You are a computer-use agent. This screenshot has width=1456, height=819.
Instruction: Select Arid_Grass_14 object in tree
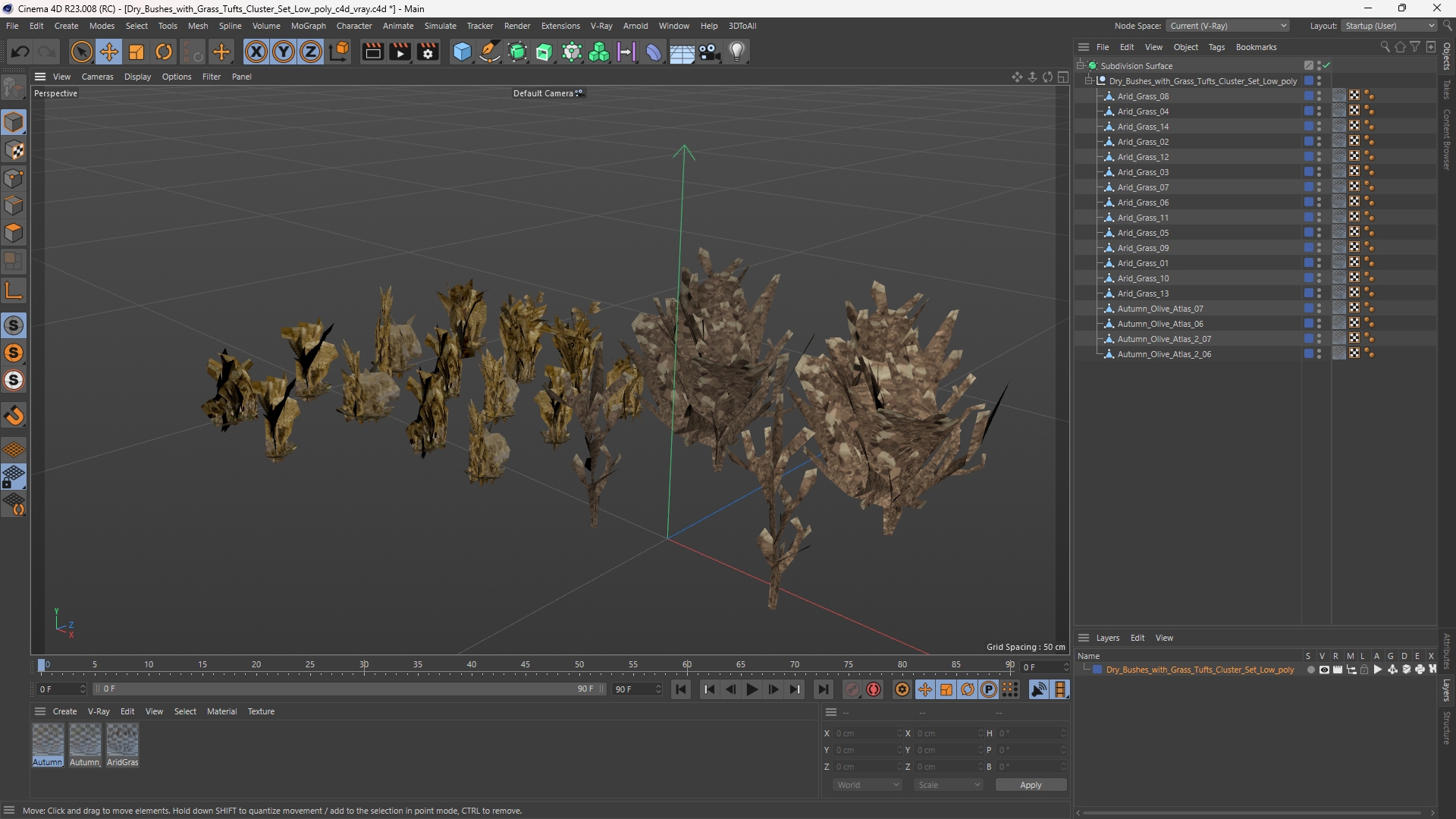click(1143, 127)
